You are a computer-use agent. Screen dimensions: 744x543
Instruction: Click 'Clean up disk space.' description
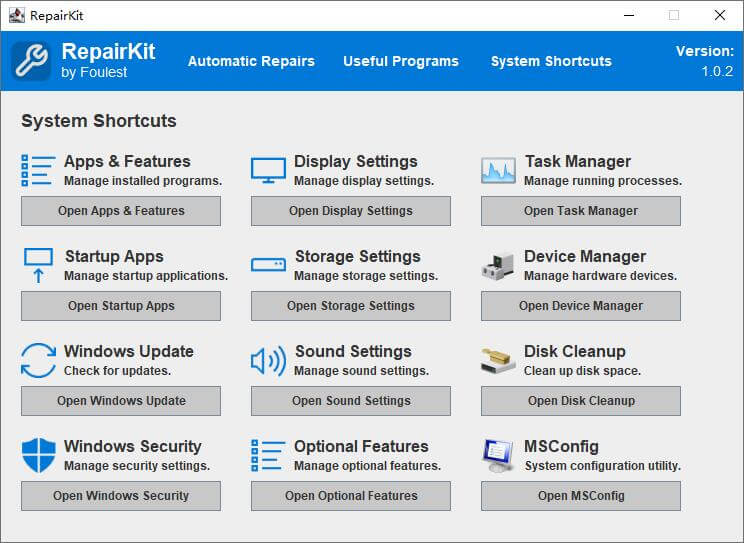582,371
